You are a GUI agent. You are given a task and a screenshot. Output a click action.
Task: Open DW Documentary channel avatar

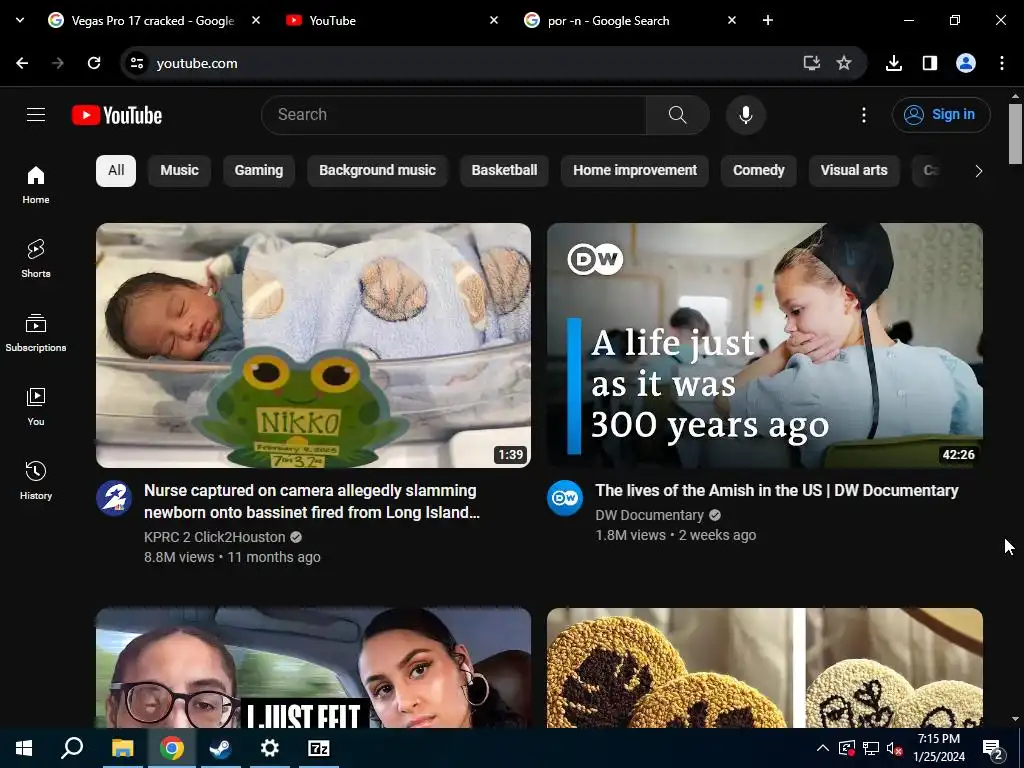(565, 498)
